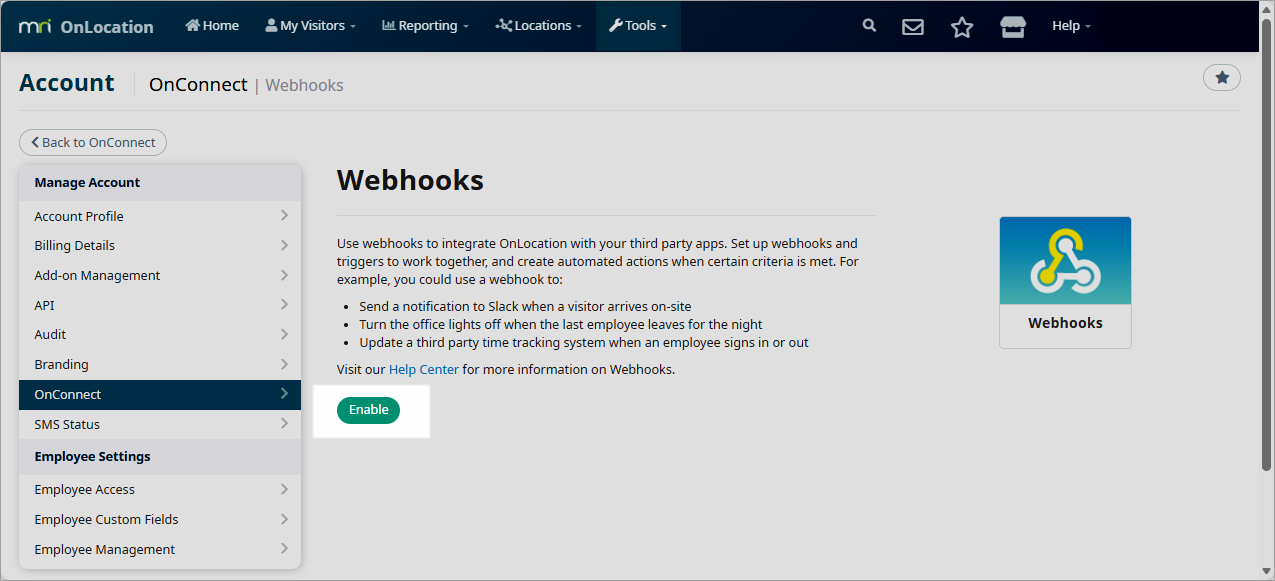Go to Home in navbar

point(212,26)
